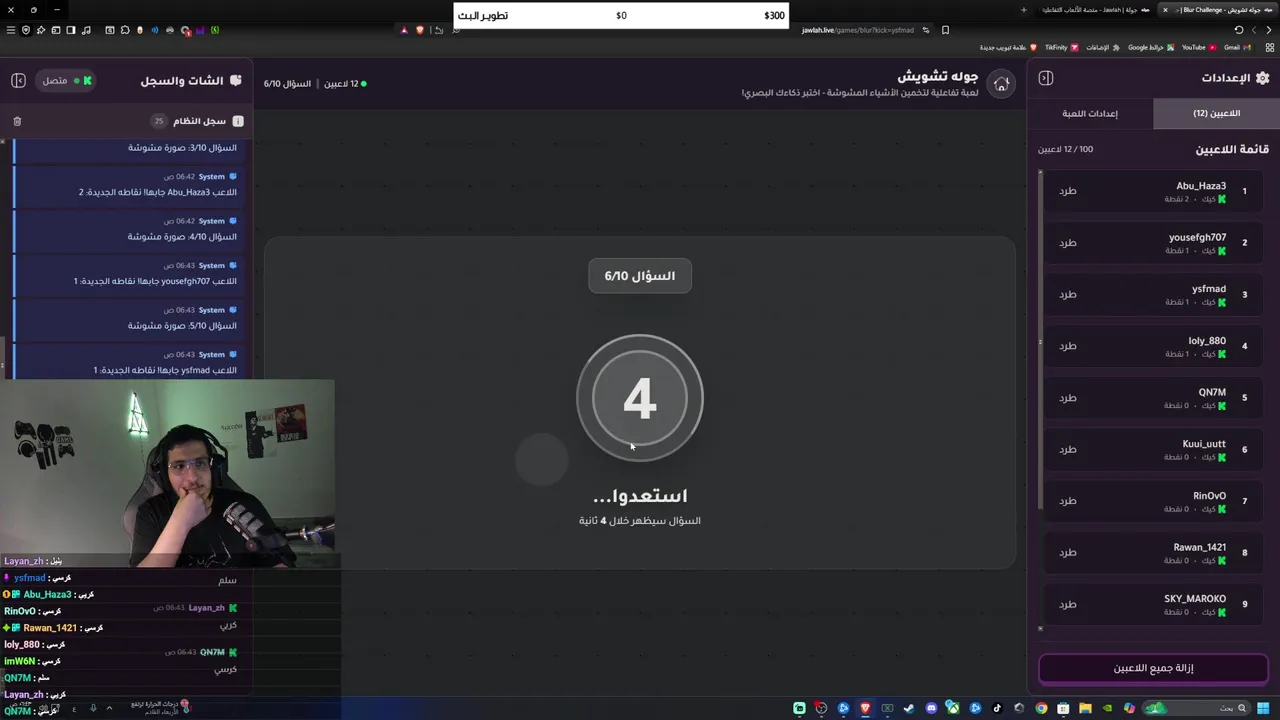Open Discord from the taskbar
The image size is (1280, 720).
pos(931,708)
